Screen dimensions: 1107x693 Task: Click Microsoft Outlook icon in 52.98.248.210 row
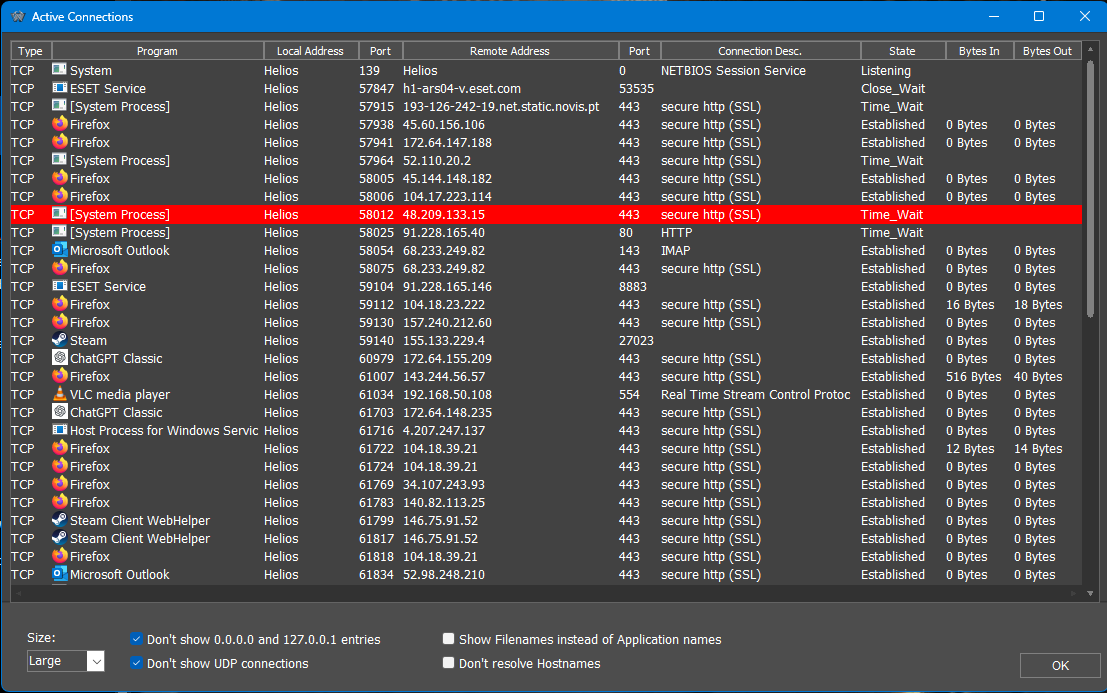coord(59,574)
